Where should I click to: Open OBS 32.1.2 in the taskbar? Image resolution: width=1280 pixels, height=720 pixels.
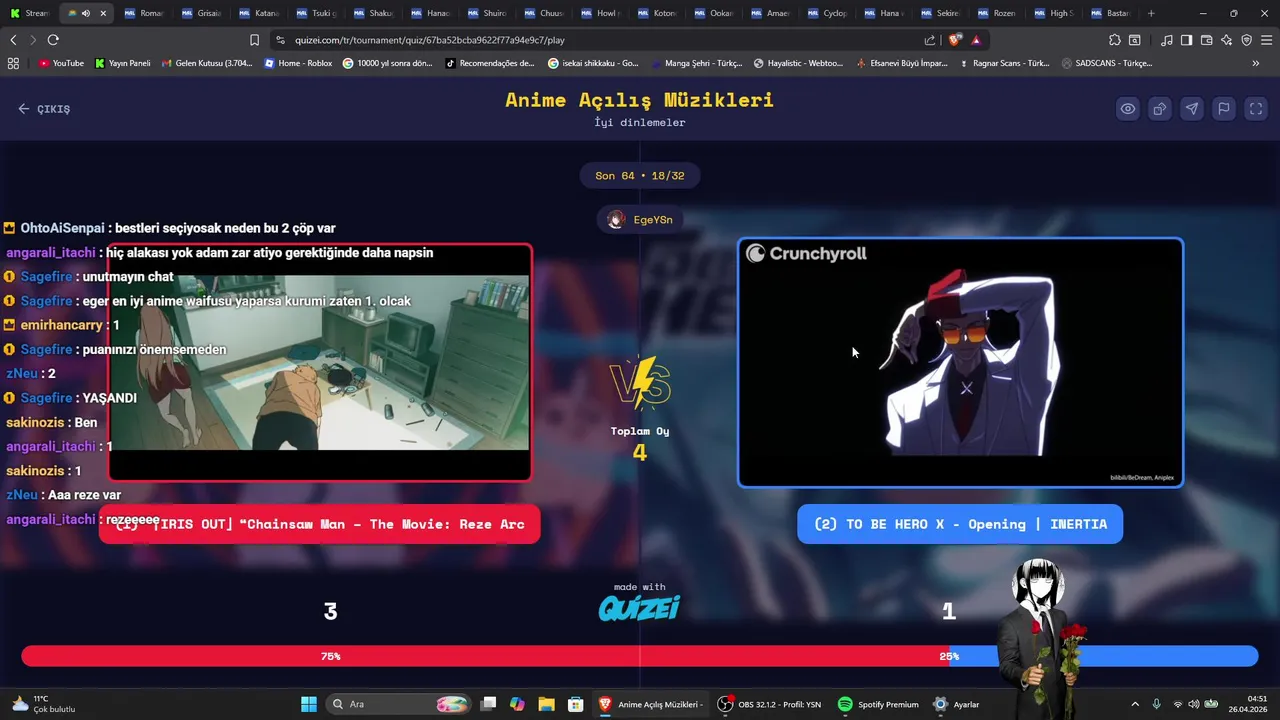(x=770, y=704)
